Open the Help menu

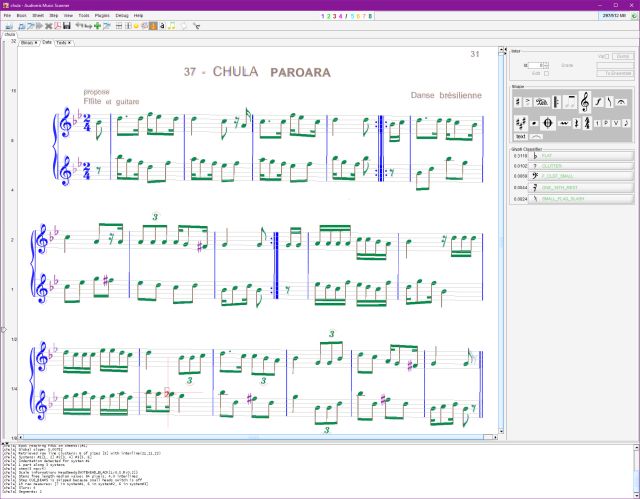(138, 16)
